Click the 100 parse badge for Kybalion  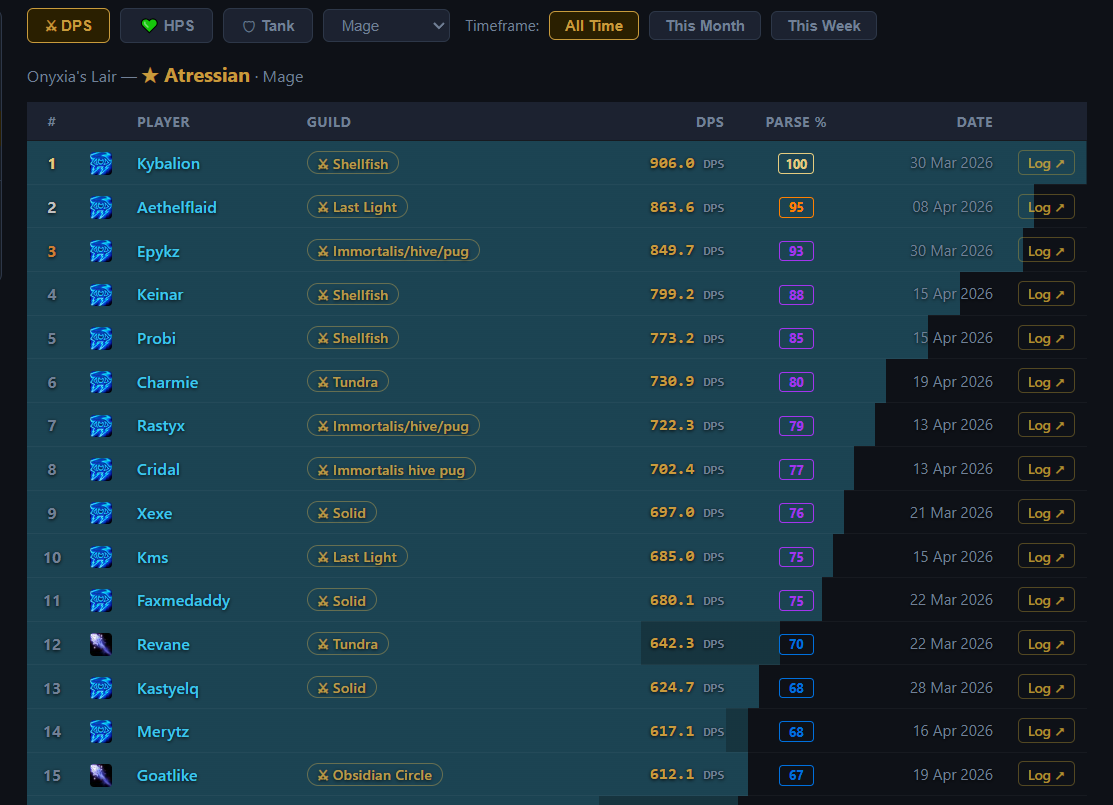coord(796,164)
